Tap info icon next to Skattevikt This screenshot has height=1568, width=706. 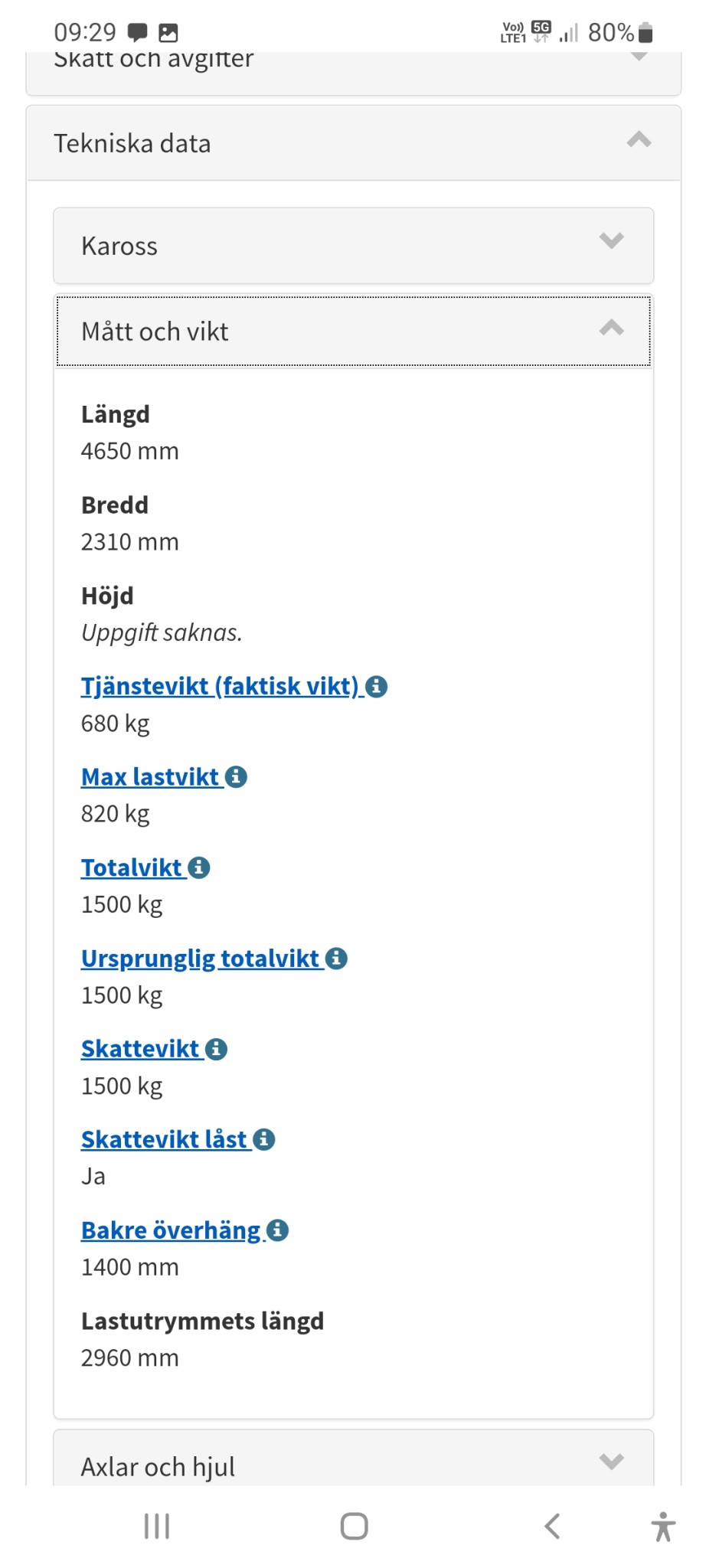coord(216,1050)
